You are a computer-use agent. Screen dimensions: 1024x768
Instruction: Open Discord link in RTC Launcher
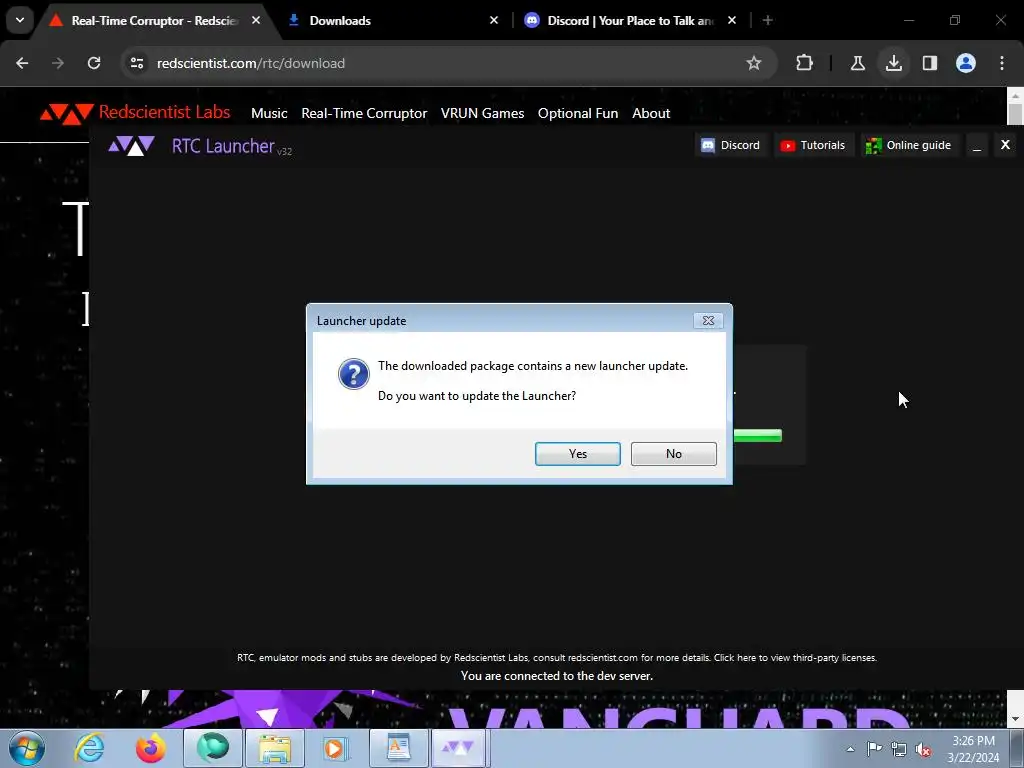coord(730,145)
